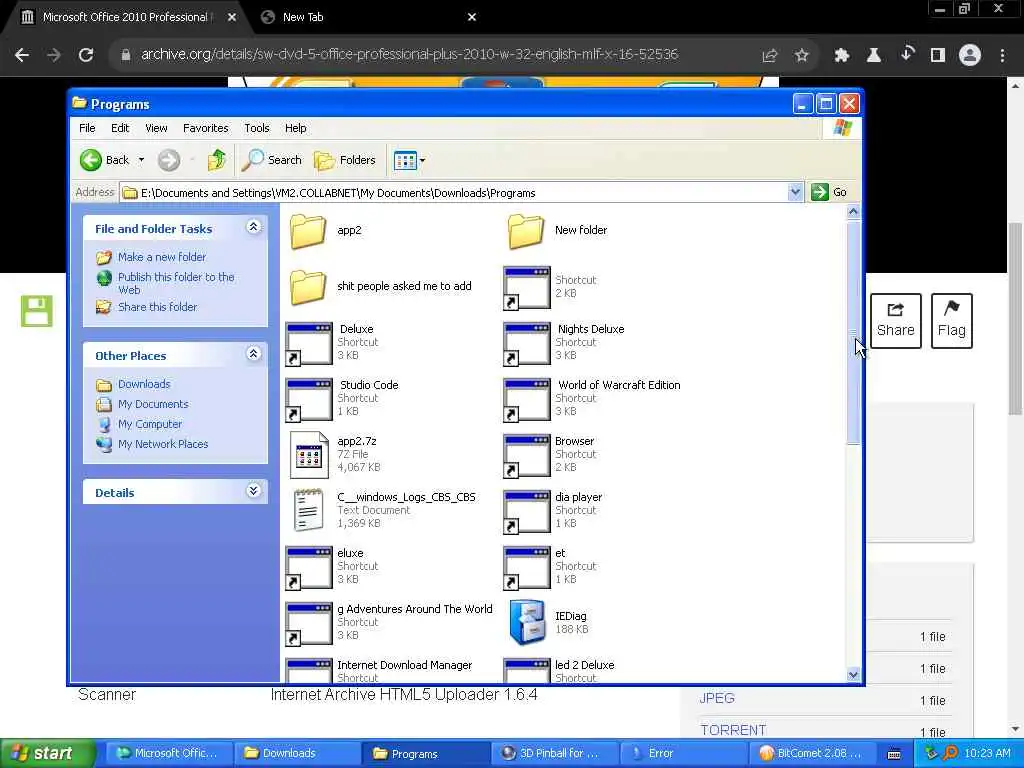Expand the Address bar dropdown arrow
This screenshot has width=1024, height=768.
coord(795,192)
